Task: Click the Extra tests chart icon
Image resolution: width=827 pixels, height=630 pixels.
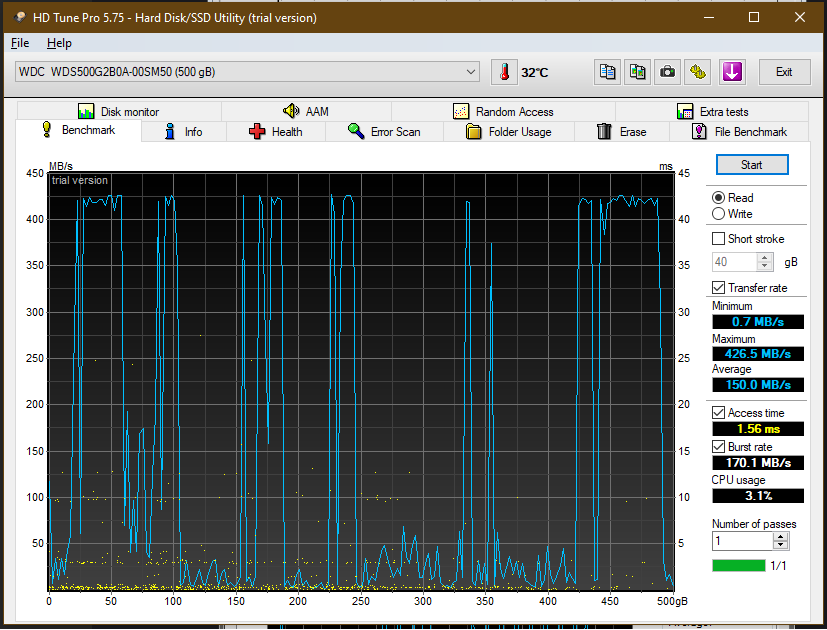Action: tap(685, 111)
